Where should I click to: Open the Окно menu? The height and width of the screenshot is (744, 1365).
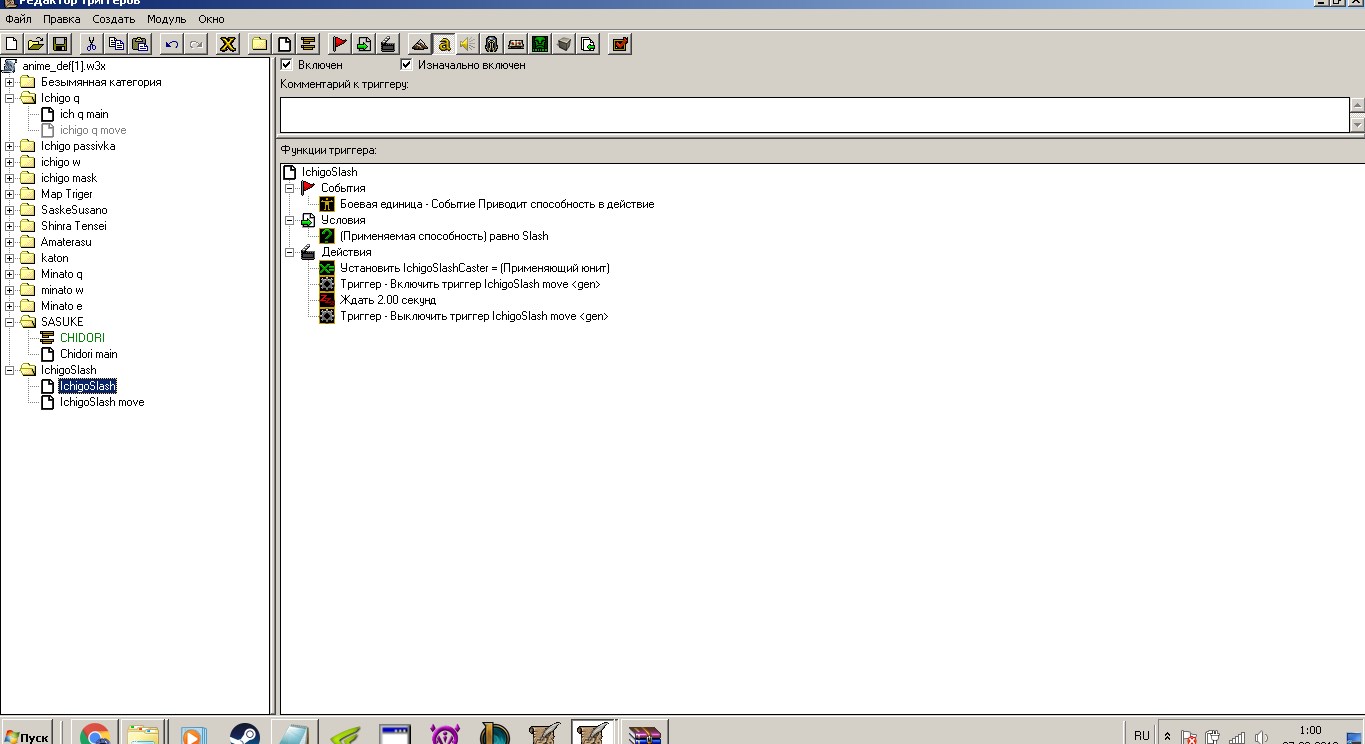(x=211, y=19)
